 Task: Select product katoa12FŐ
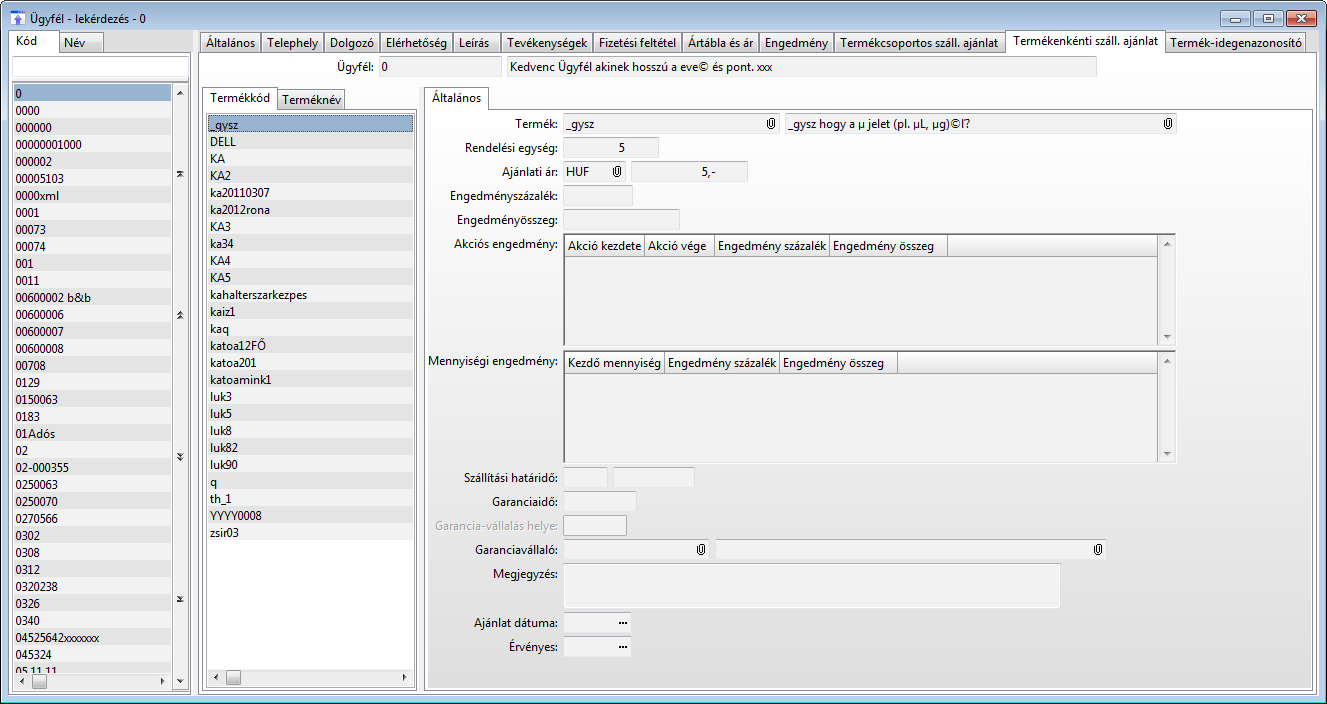pyautogui.click(x=310, y=345)
